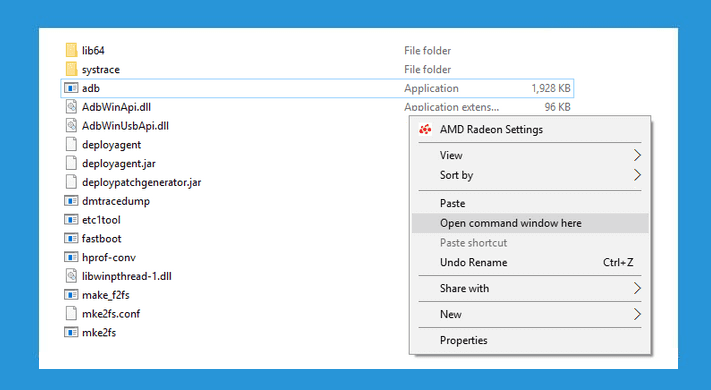
Task: Click the greyed Paste shortcut entry
Action: click(530, 243)
